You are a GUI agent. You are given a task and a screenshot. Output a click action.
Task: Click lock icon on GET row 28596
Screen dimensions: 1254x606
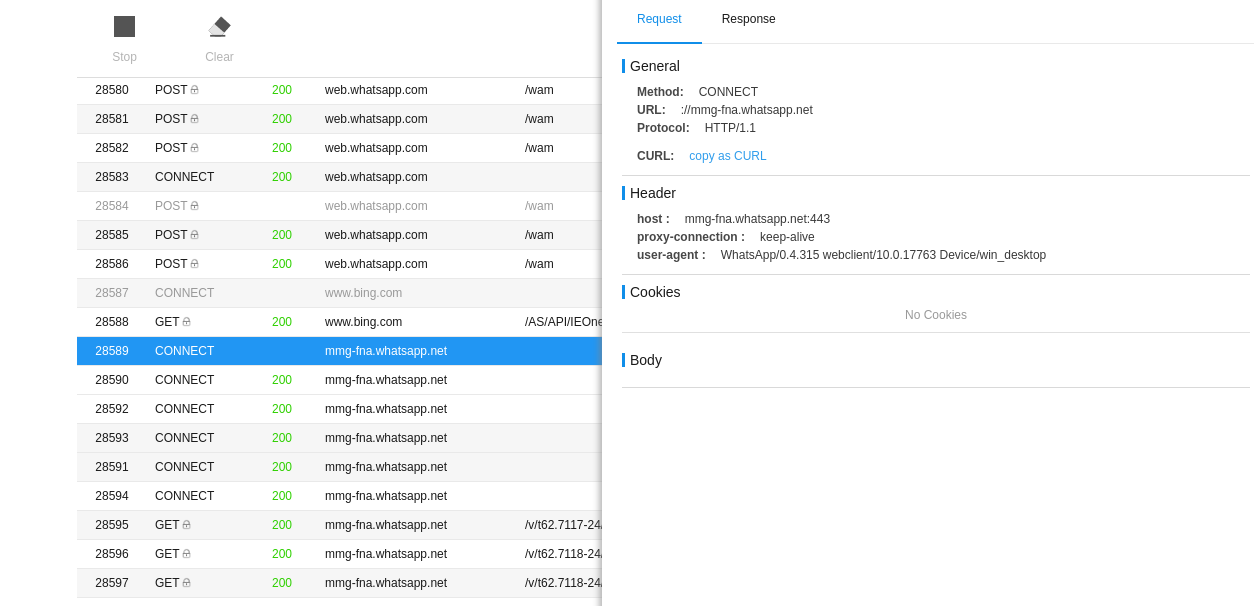coord(186,554)
